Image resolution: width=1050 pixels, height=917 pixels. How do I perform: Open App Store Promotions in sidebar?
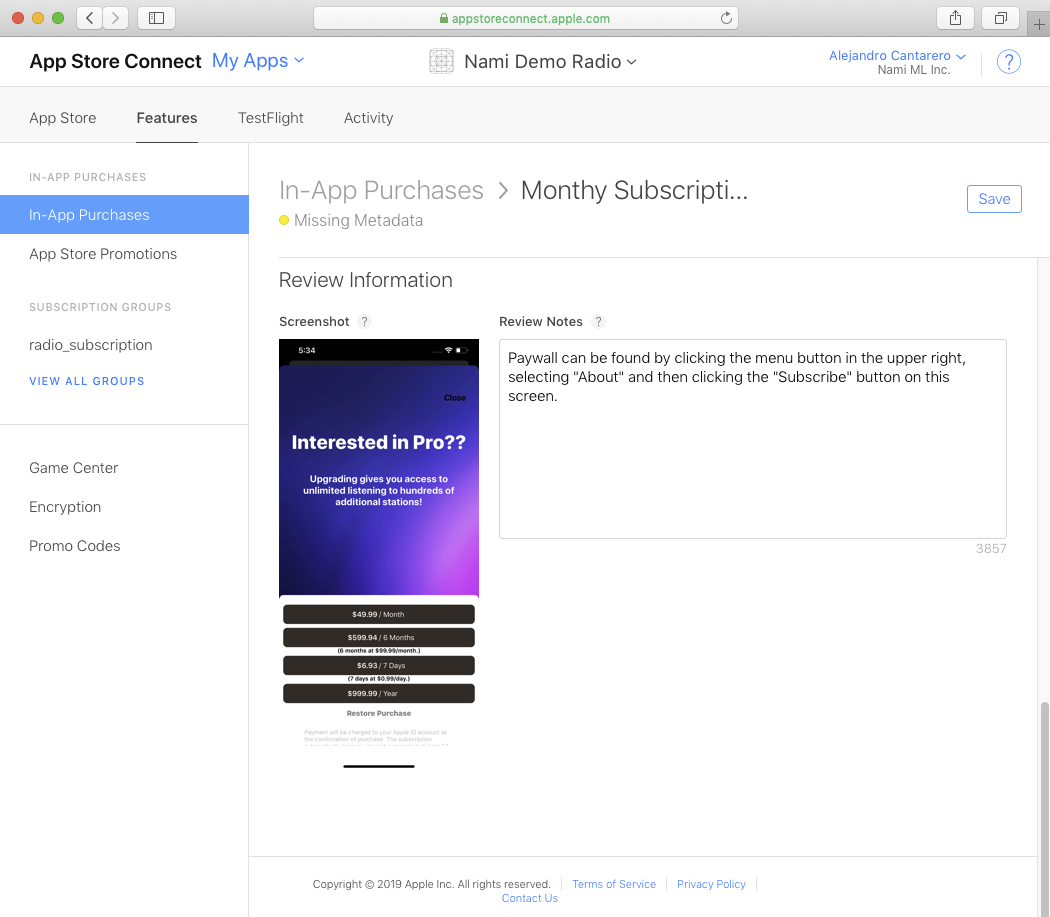click(x=103, y=254)
